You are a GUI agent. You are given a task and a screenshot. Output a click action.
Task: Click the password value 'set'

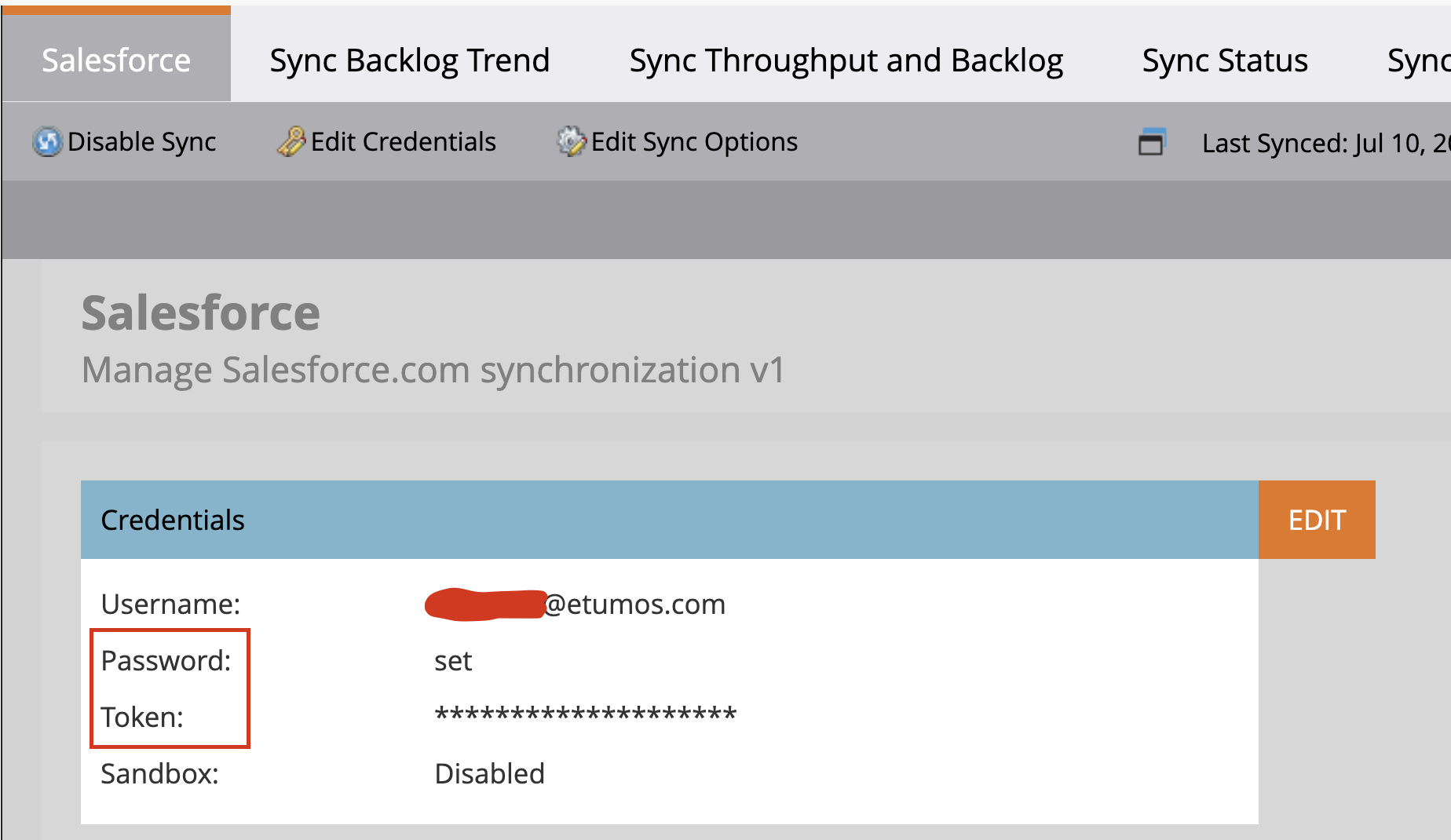(453, 661)
